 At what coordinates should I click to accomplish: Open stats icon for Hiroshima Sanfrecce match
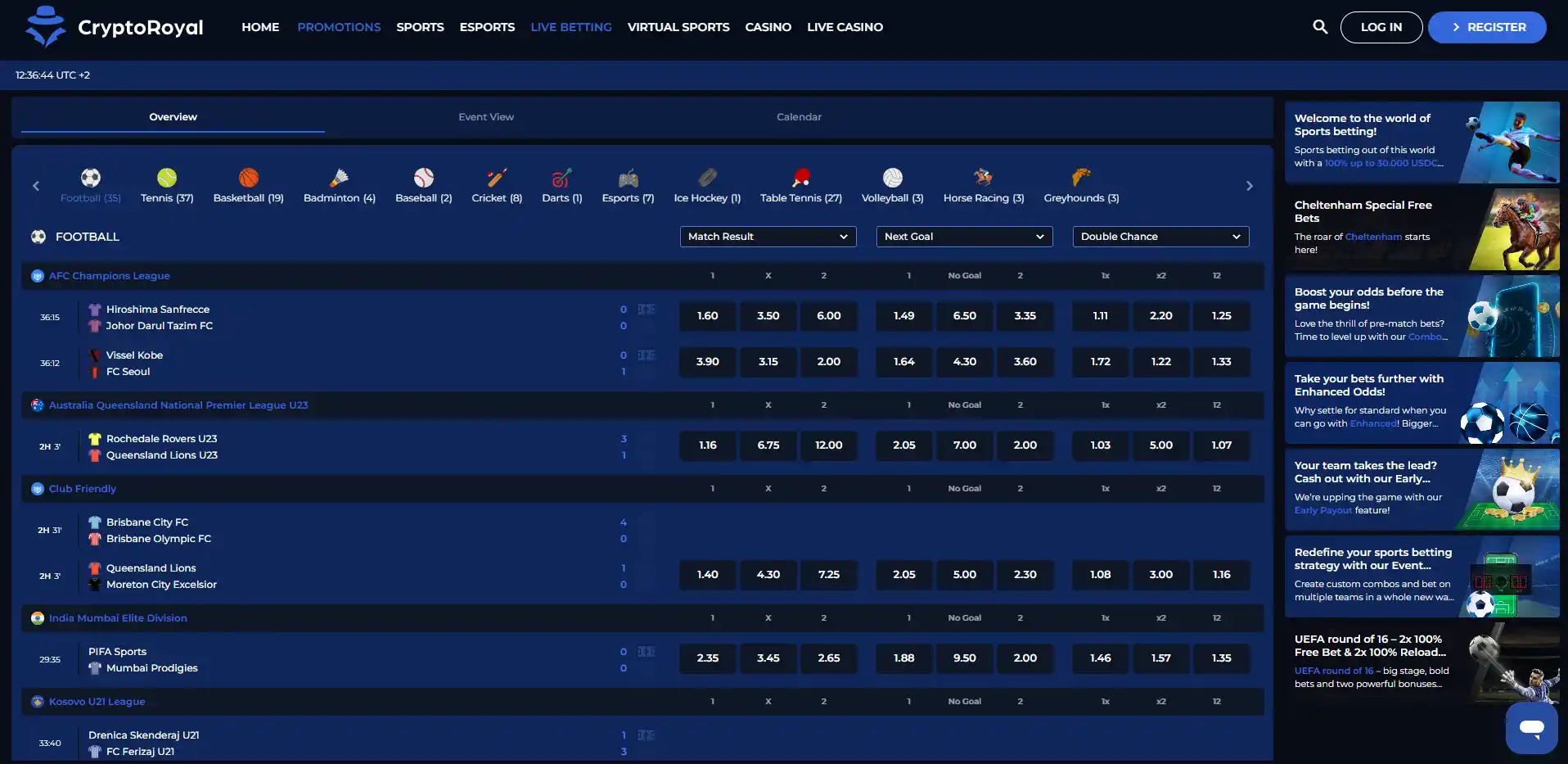click(x=647, y=310)
